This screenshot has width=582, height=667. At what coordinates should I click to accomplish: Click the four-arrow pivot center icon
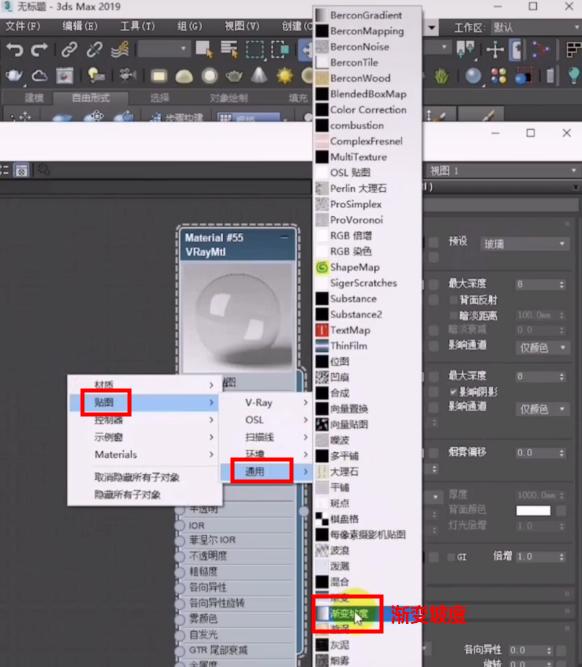tap(495, 50)
